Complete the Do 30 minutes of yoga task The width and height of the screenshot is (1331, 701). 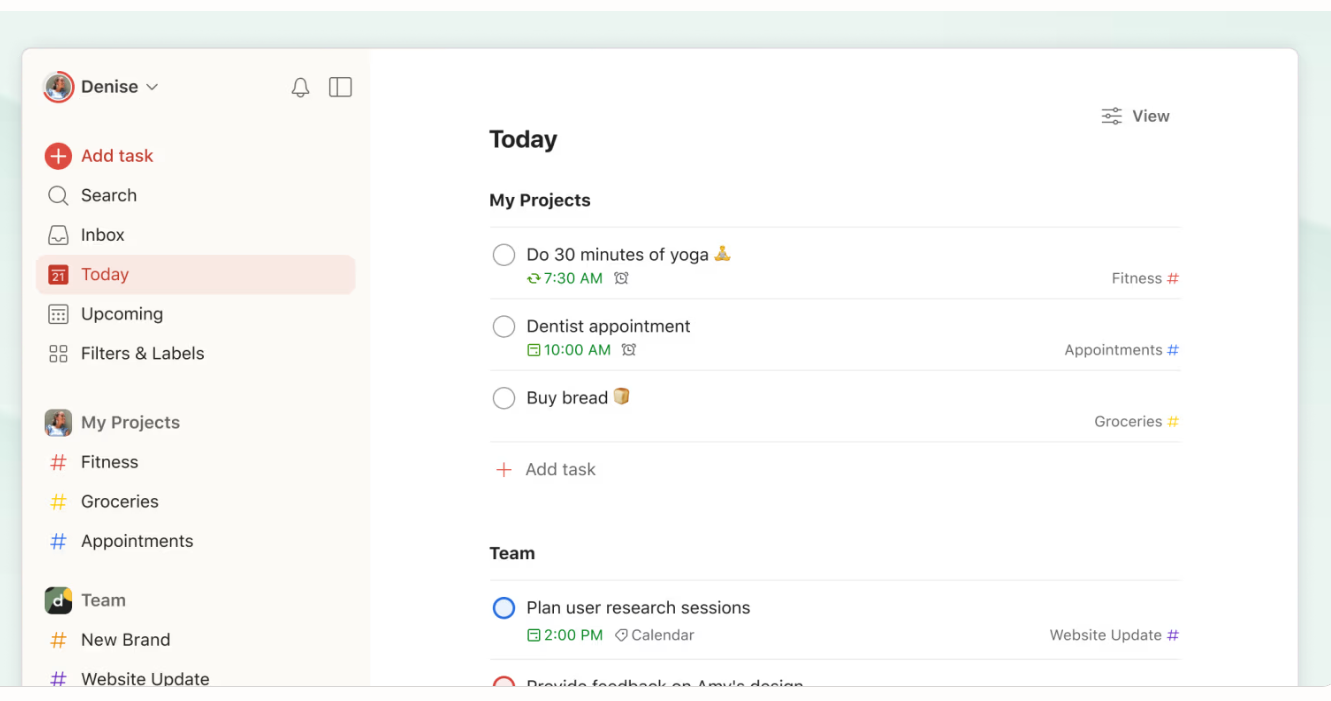(503, 254)
